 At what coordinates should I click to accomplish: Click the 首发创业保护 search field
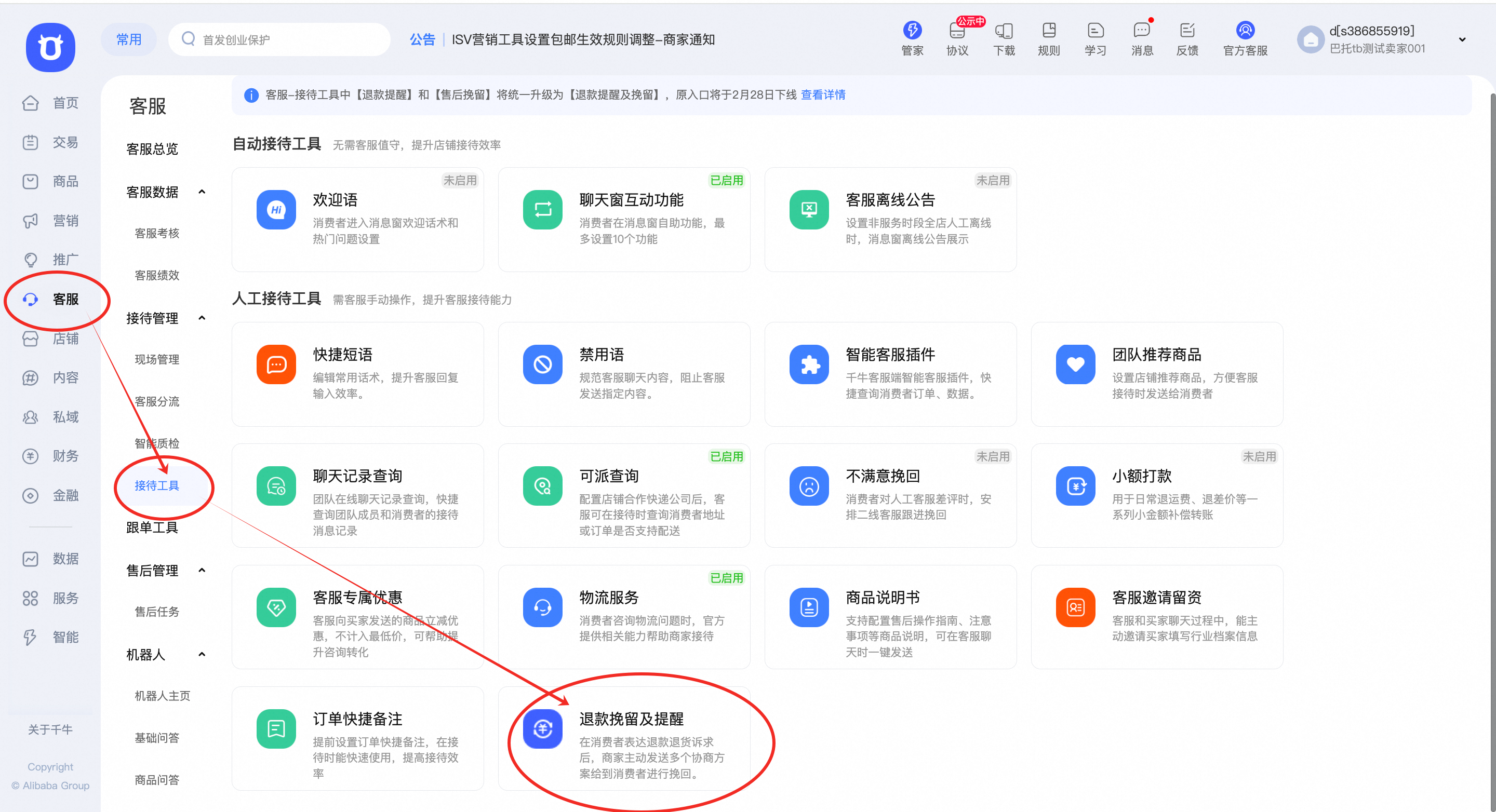coord(279,39)
